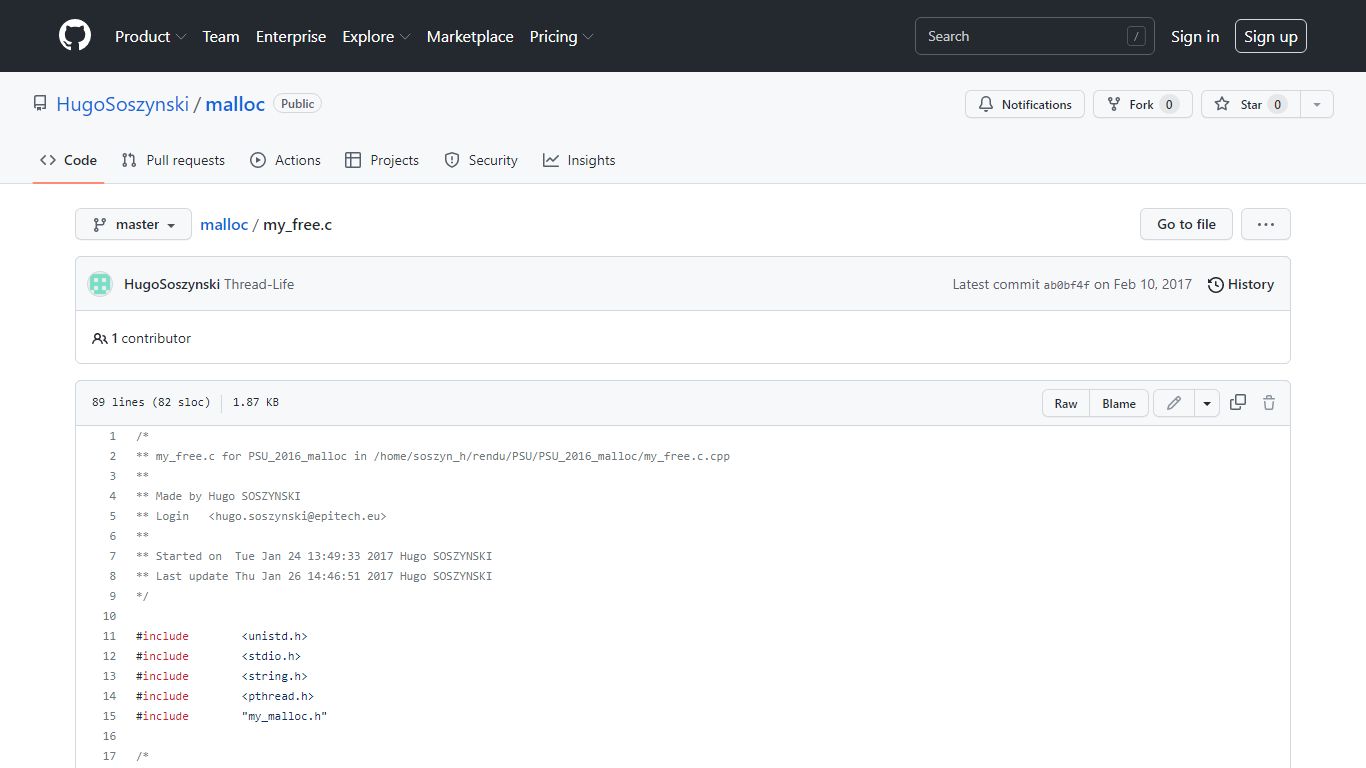This screenshot has width=1366, height=768.
Task: Click the repository book icon
Action: tap(40, 104)
